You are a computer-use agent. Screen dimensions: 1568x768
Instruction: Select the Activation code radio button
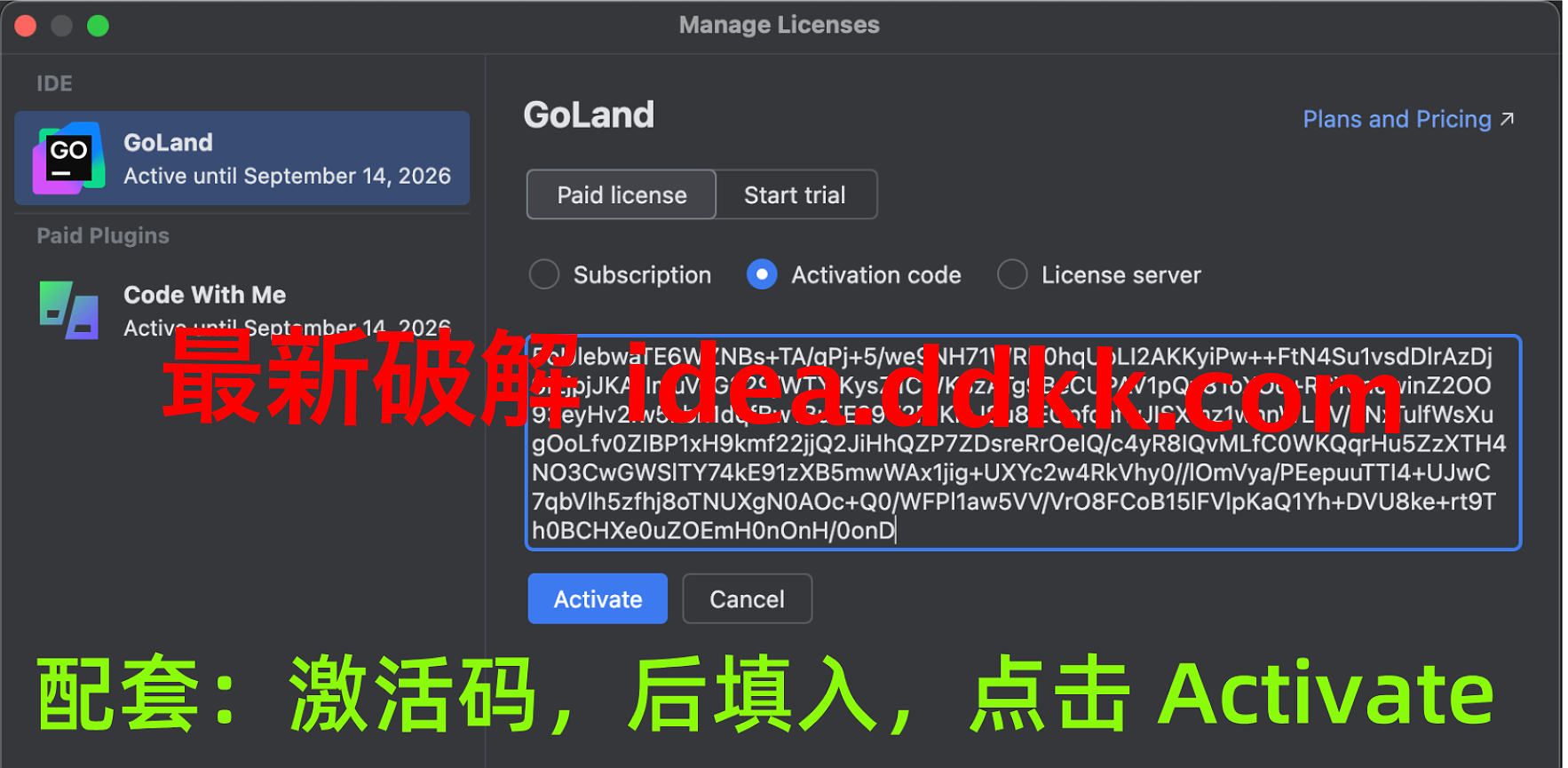point(762,274)
